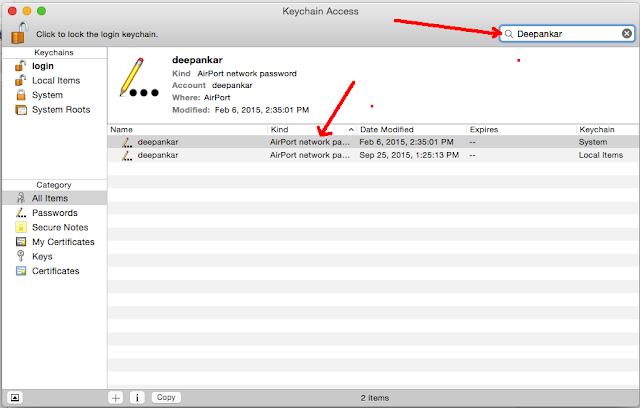The height and width of the screenshot is (408, 640).
Task: Clear the search field with the X button
Action: 627,33
